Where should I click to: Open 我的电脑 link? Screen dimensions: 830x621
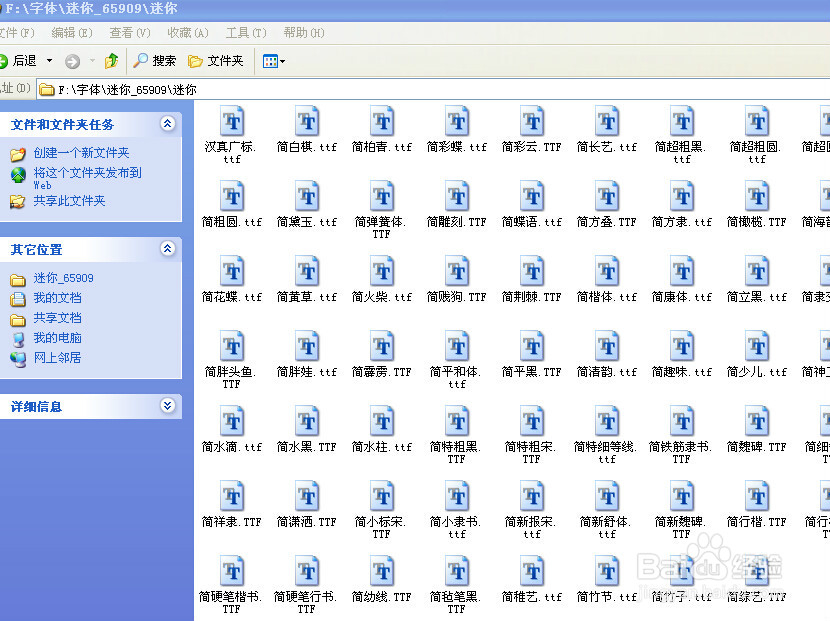(x=57, y=338)
